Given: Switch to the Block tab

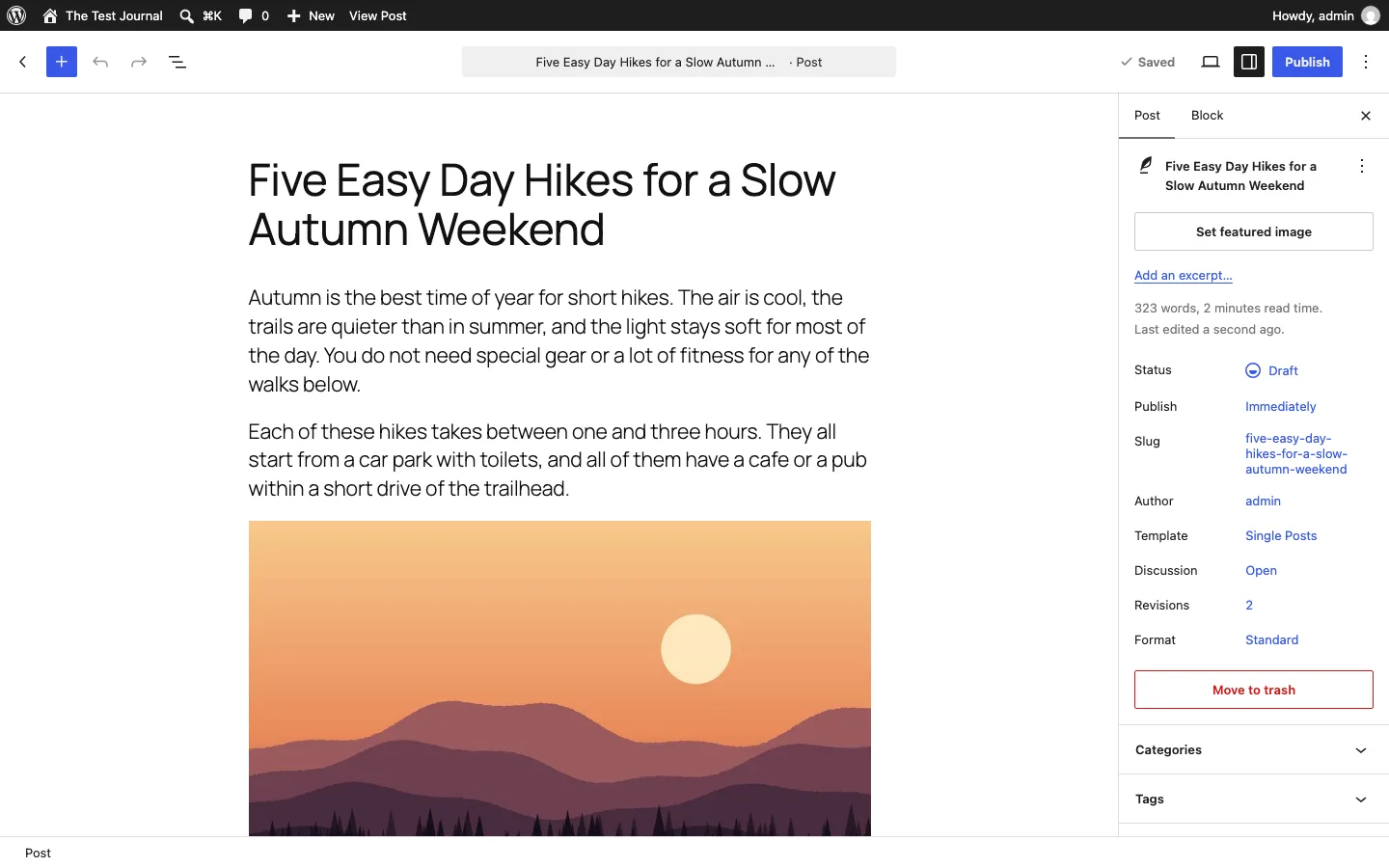Looking at the screenshot, I should coord(1207,116).
